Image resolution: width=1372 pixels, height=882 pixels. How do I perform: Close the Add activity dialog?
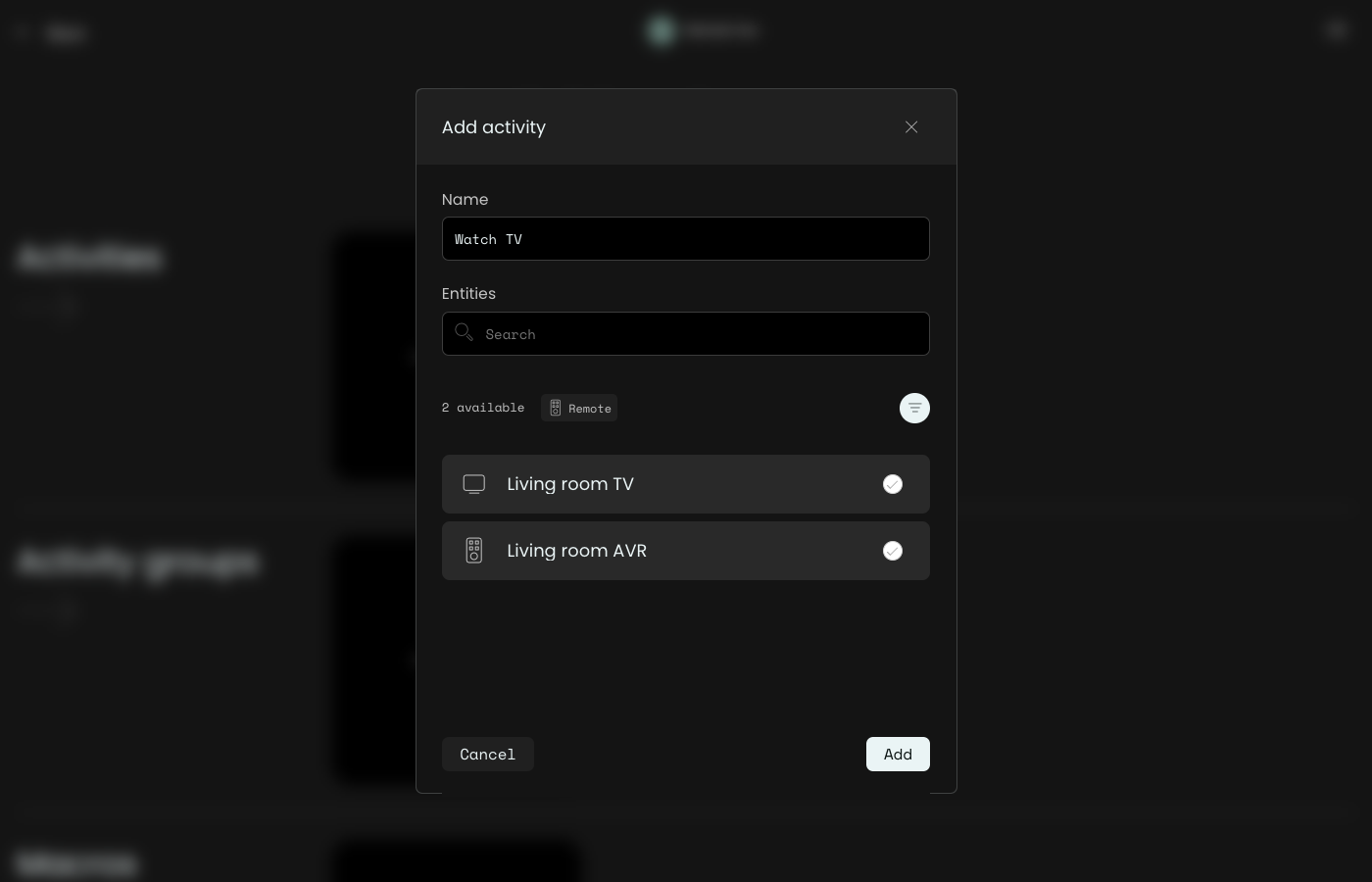click(911, 127)
